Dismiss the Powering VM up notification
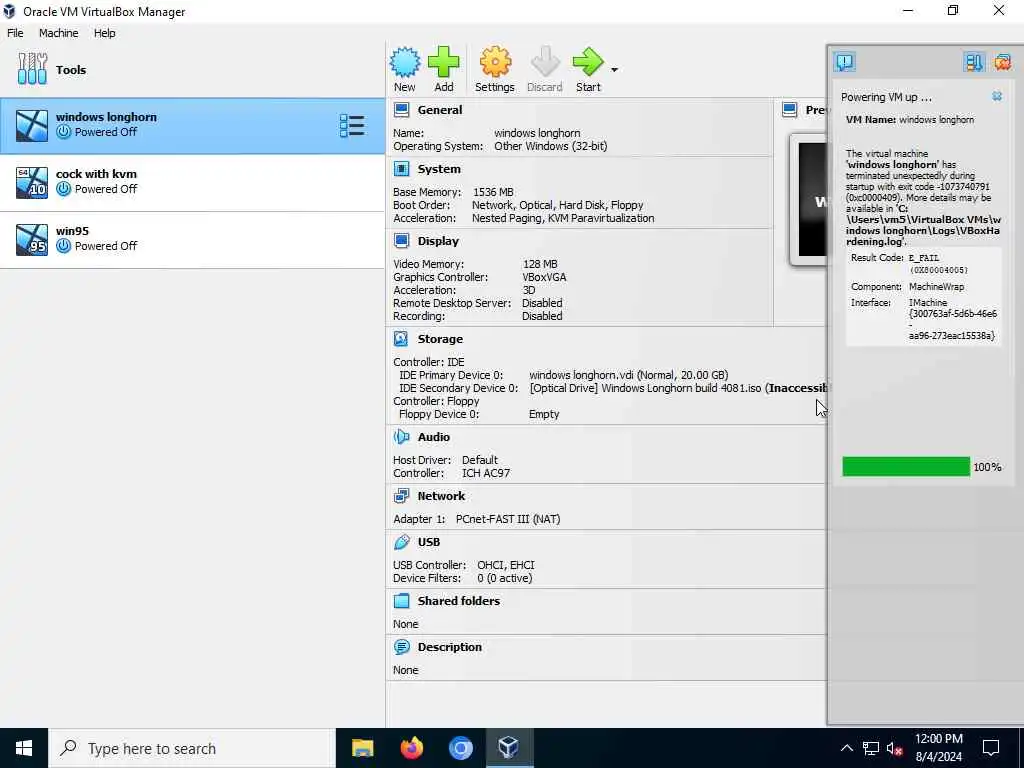Viewport: 1024px width, 768px height. (997, 96)
